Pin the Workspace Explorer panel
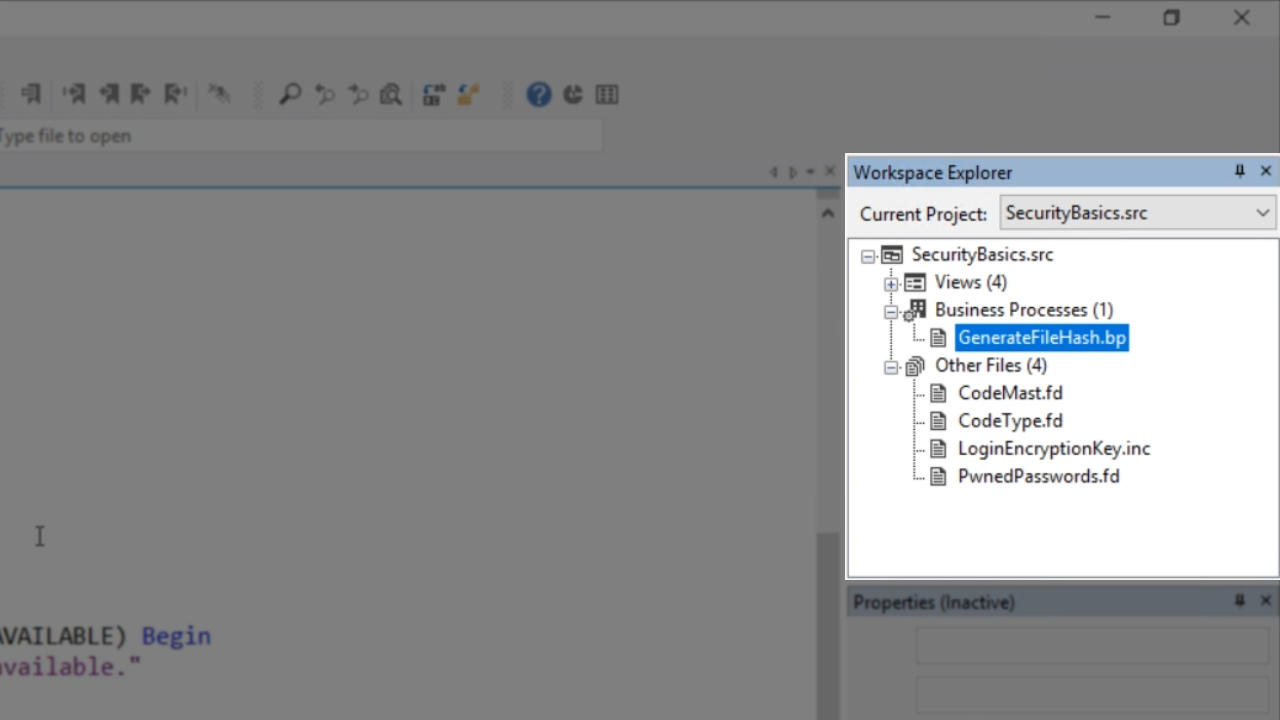Image resolution: width=1280 pixels, height=720 pixels. (1239, 172)
